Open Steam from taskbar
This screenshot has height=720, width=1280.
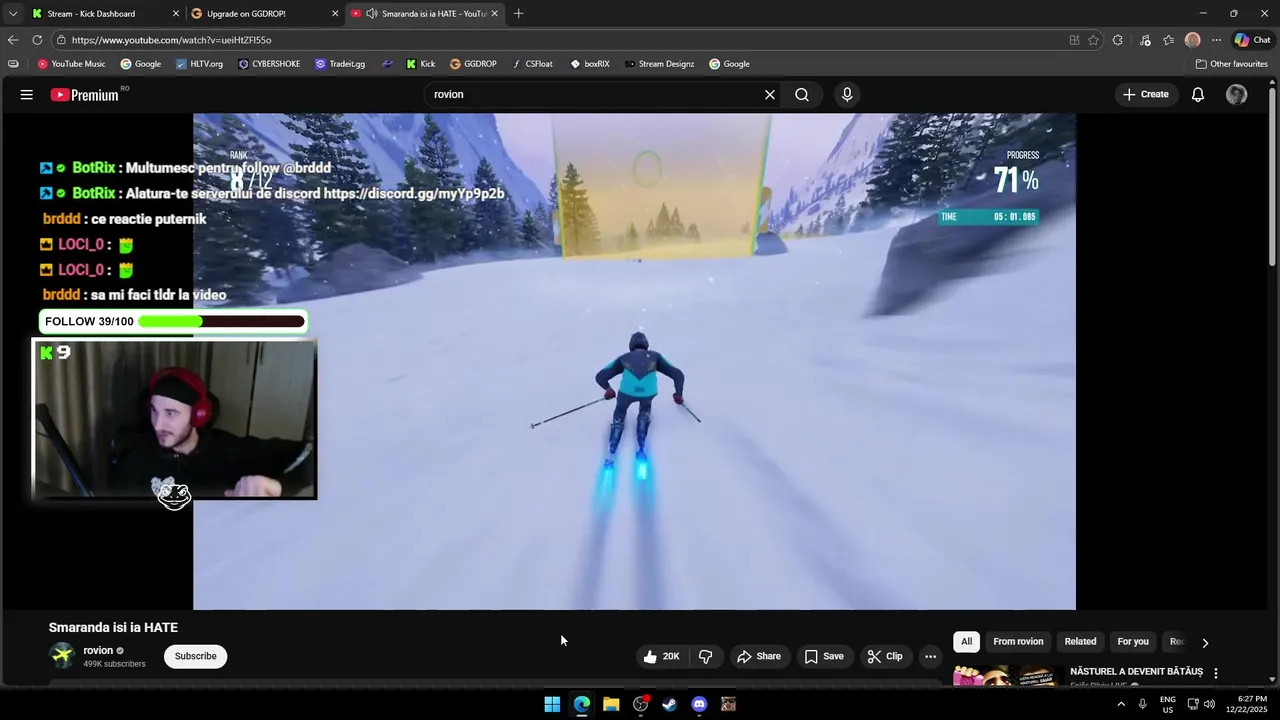[x=669, y=704]
